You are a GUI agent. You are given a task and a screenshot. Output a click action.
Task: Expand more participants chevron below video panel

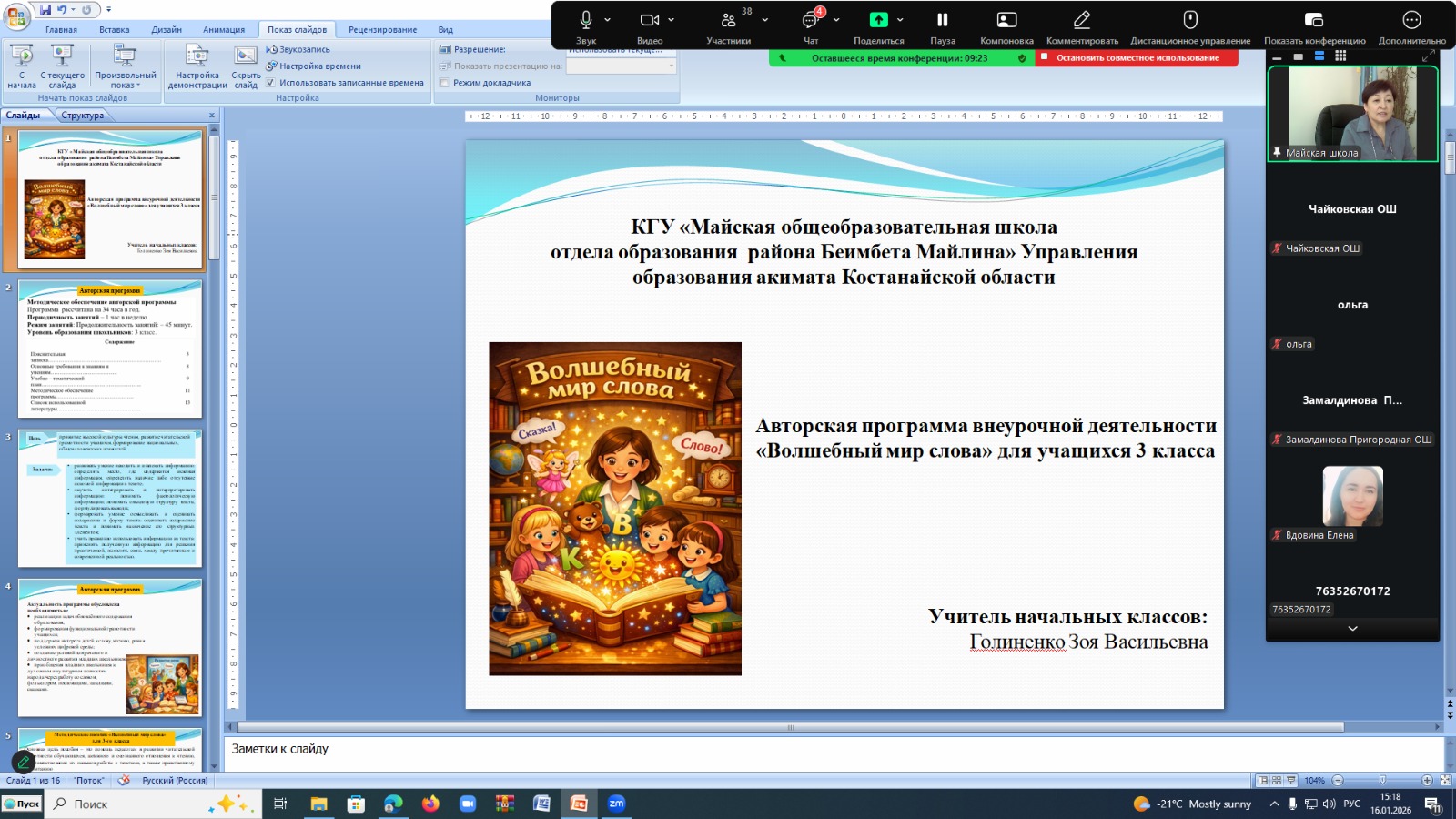1352,629
